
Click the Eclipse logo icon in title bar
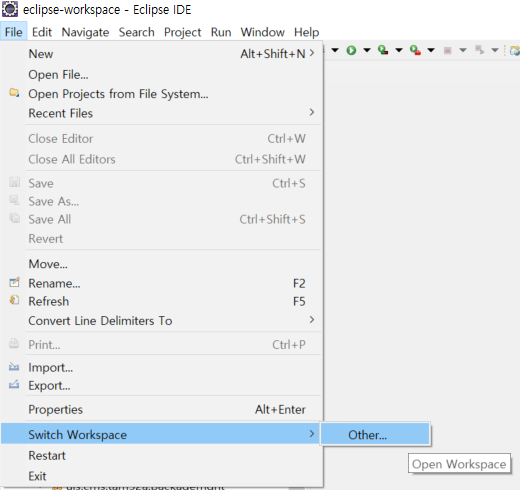tap(10, 9)
